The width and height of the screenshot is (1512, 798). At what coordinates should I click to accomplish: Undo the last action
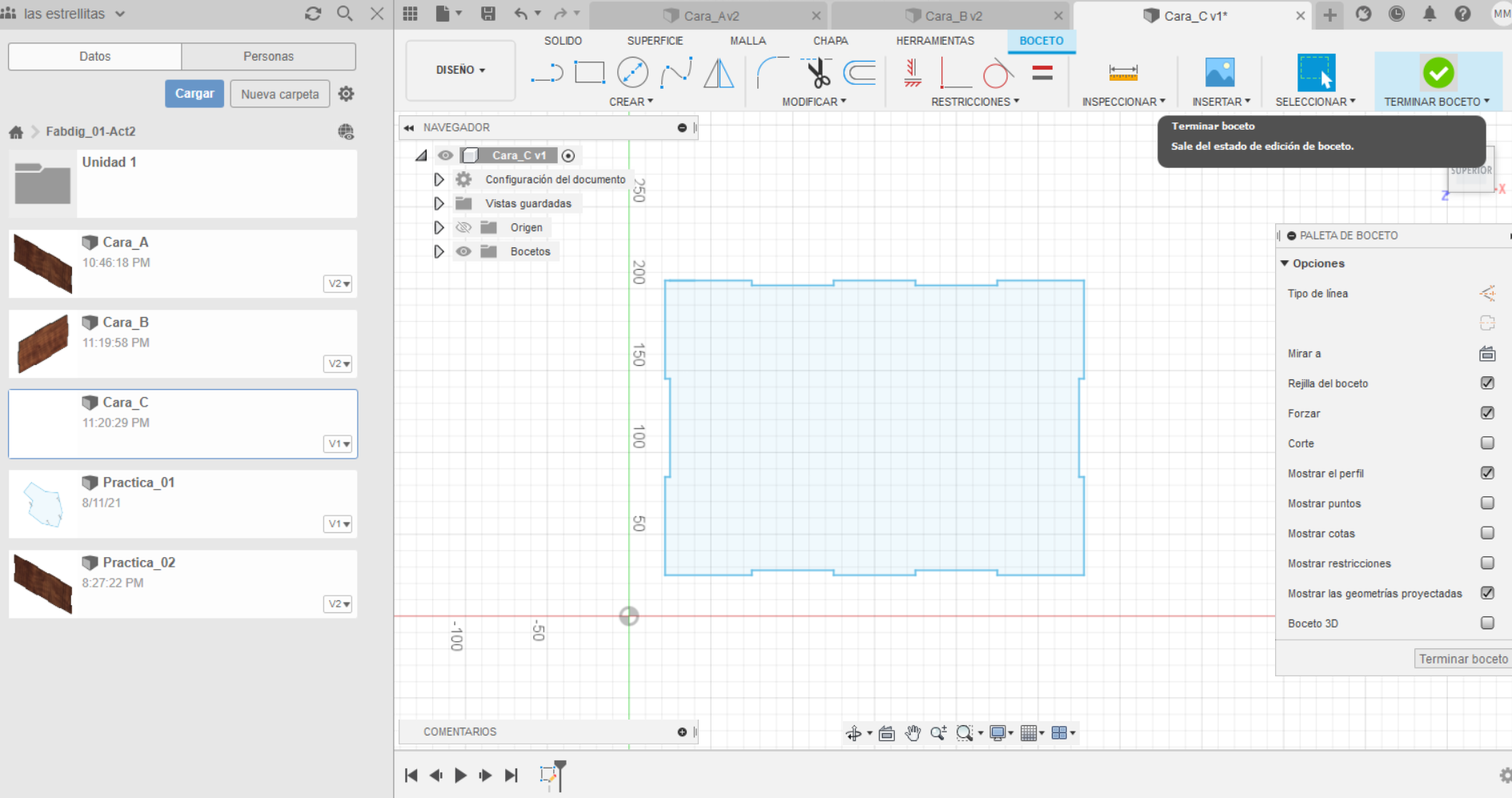(521, 14)
